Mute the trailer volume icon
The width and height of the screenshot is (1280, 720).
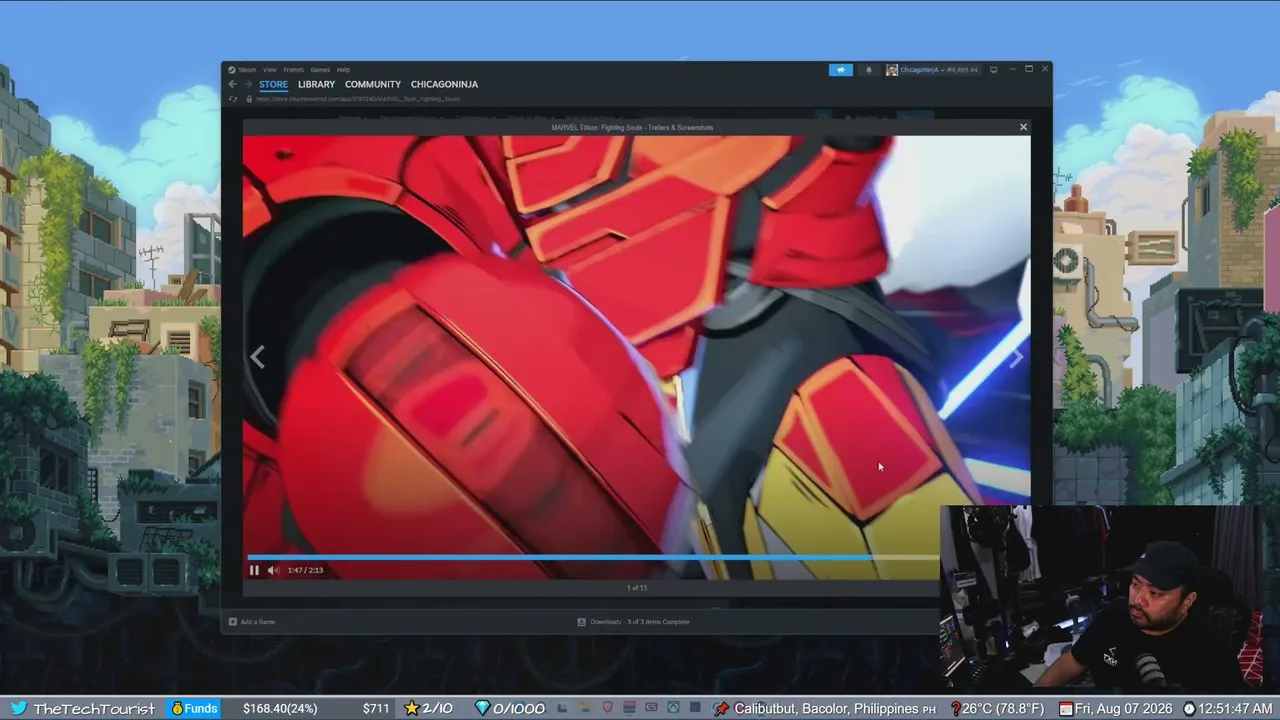point(273,570)
